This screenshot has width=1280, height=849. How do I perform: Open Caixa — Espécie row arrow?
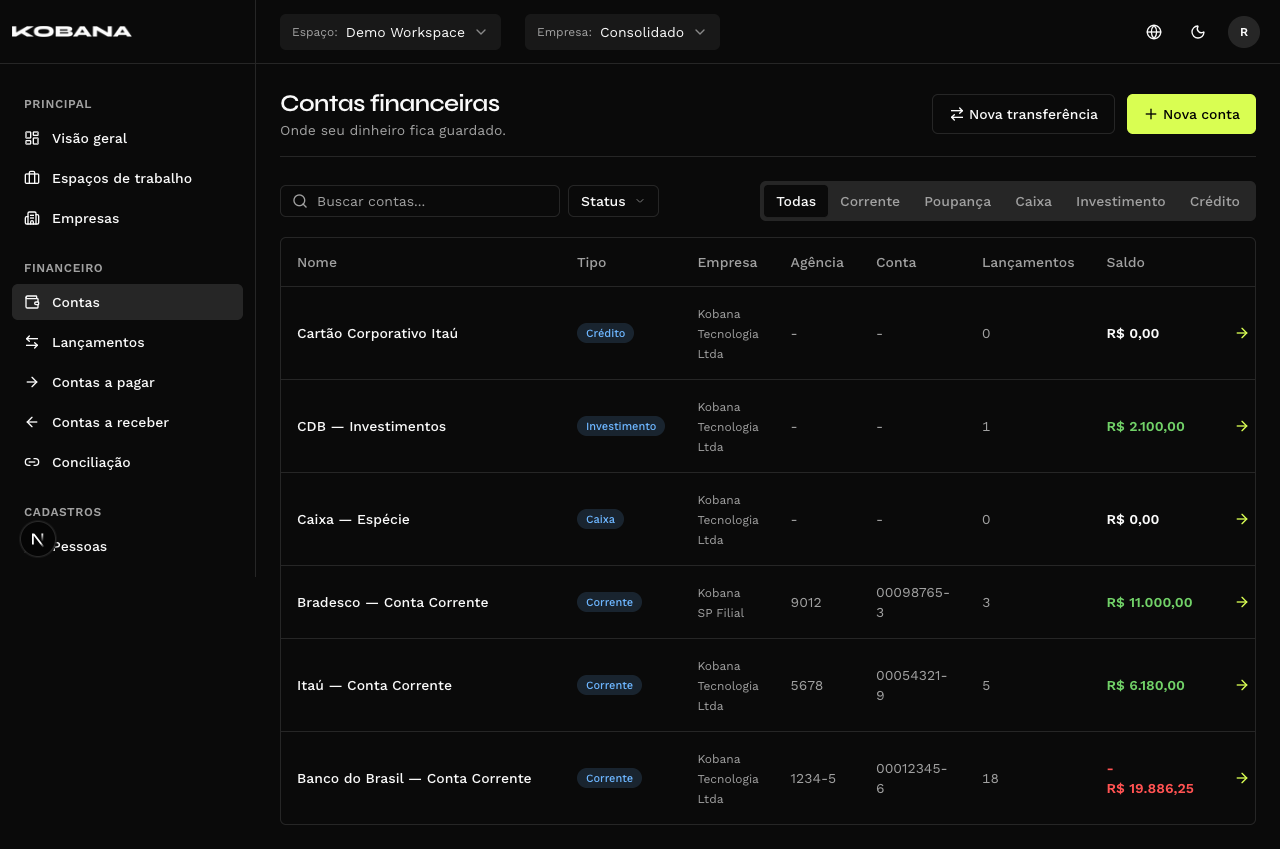pyautogui.click(x=1242, y=519)
